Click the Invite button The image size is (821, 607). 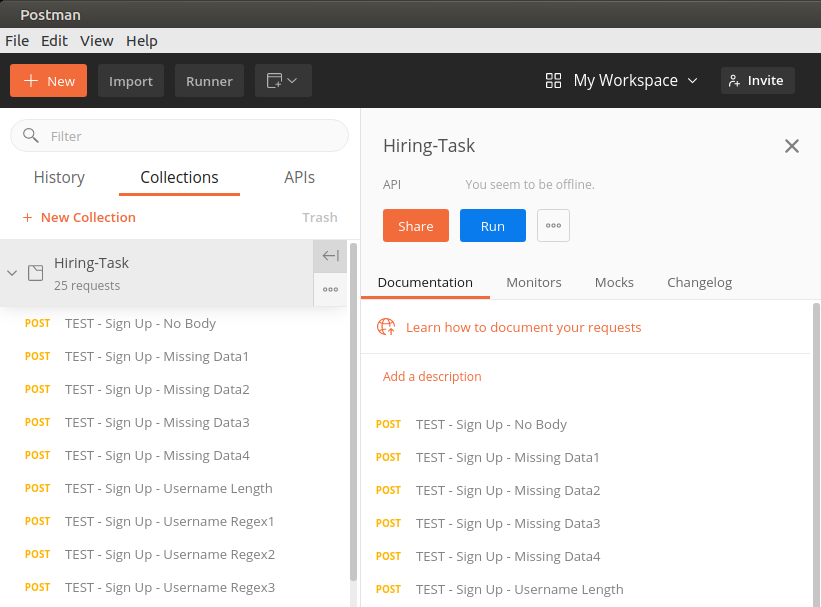click(758, 81)
